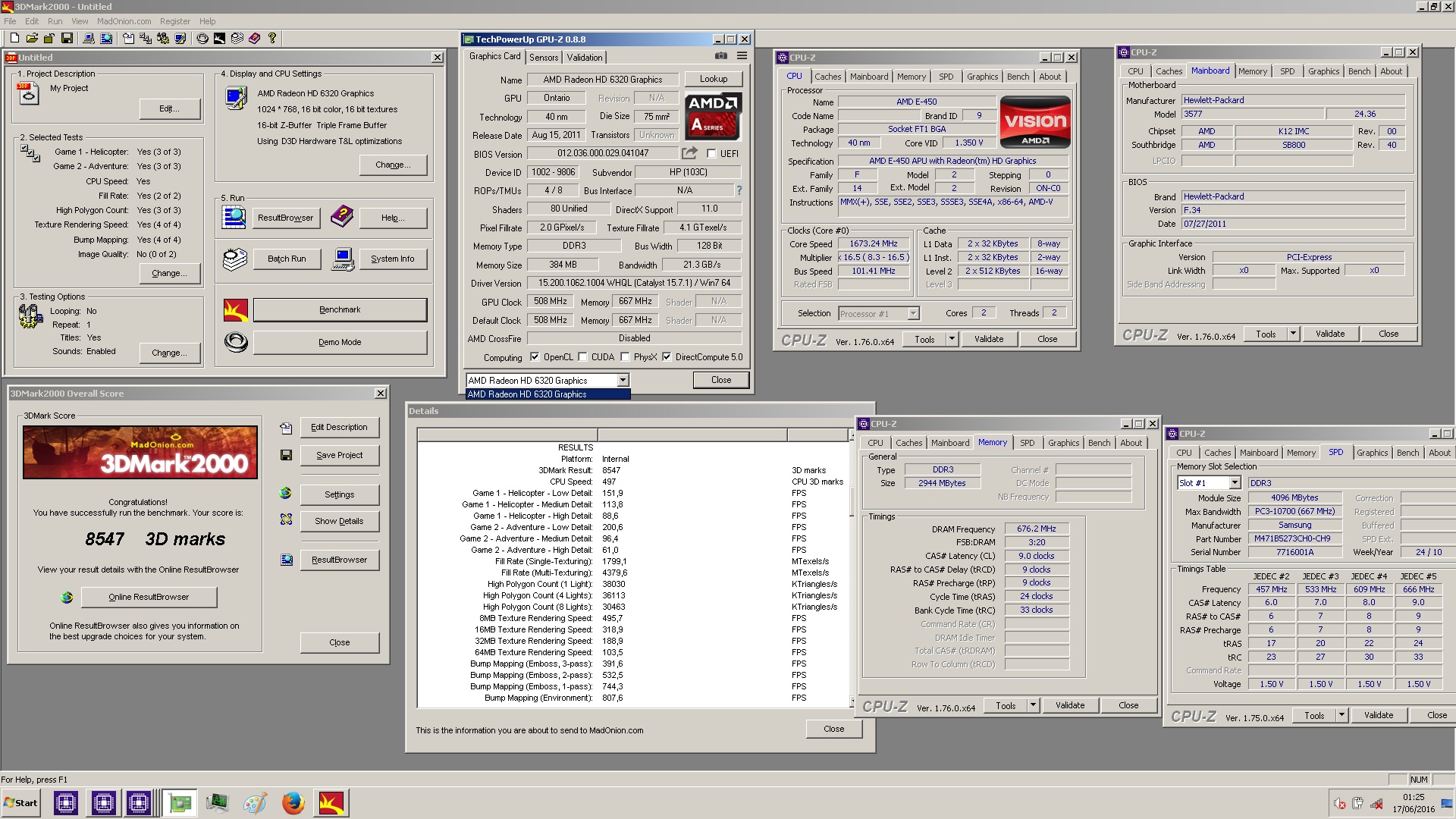Click the New project toolbar icon
Viewport: 1456px width, 819px height.
(14, 38)
